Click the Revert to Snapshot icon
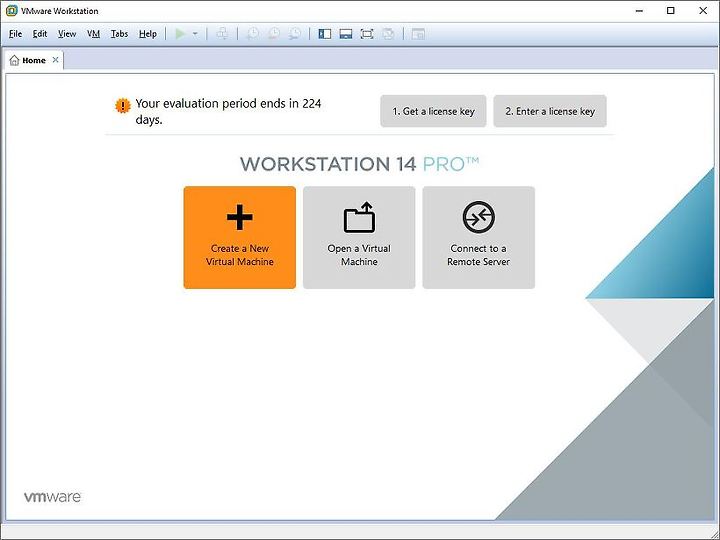This screenshot has width=720, height=540. pos(274,34)
